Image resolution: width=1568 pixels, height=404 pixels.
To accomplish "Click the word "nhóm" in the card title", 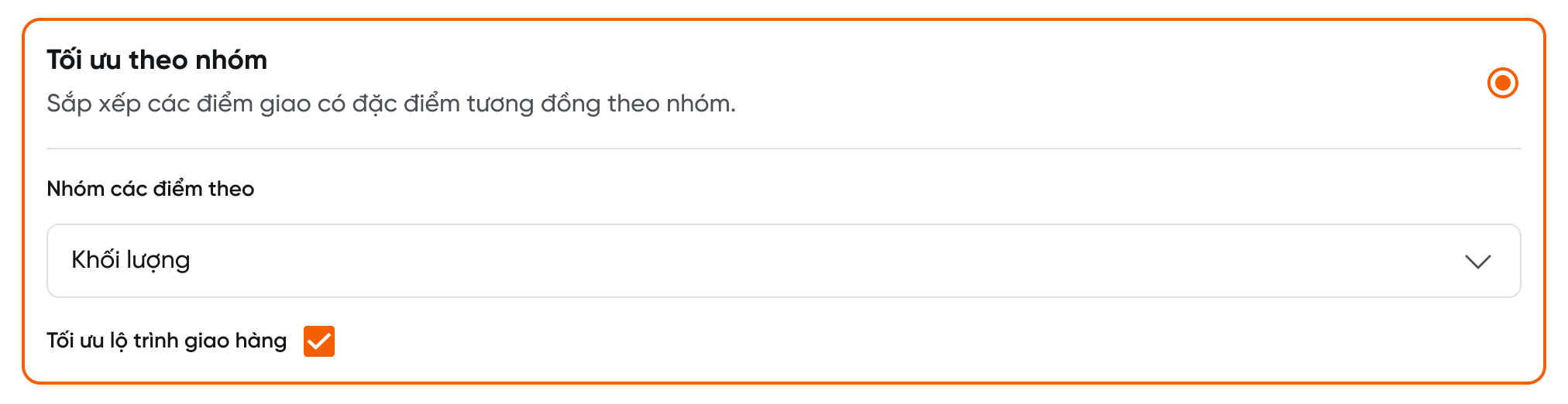I will pos(231,60).
